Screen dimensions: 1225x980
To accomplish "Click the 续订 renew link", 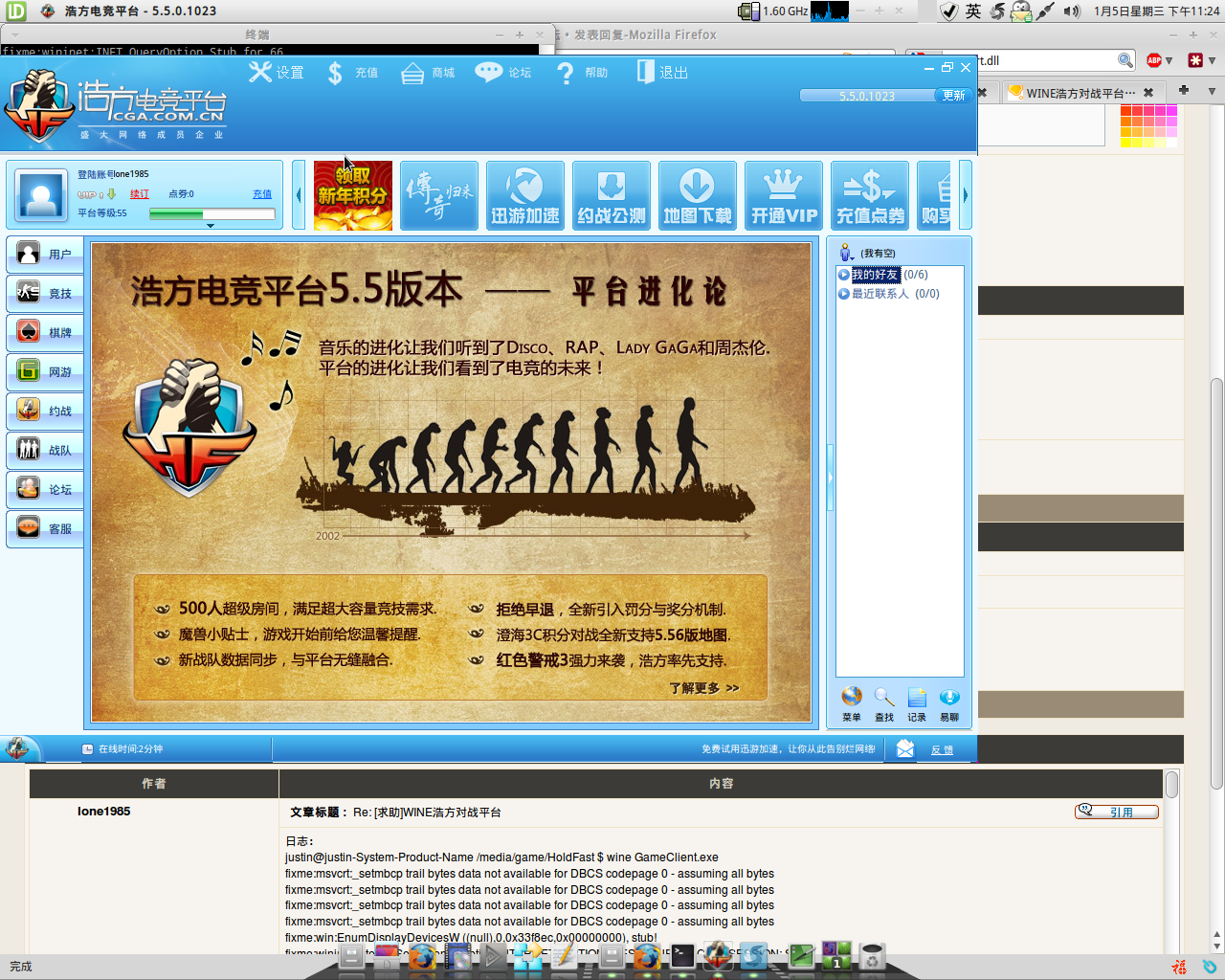I will [140, 194].
